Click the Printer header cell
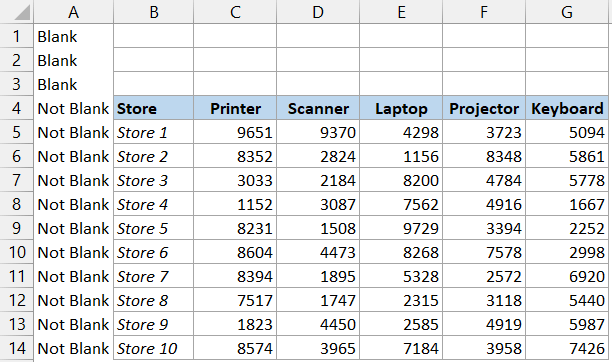Image resolution: width=612 pixels, height=362 pixels. tap(235, 108)
